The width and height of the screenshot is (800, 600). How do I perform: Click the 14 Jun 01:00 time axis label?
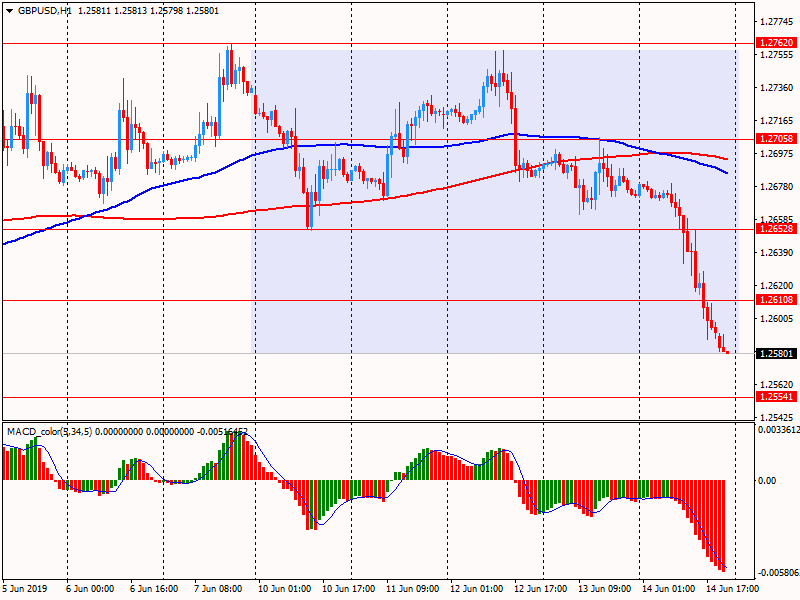[x=668, y=589]
